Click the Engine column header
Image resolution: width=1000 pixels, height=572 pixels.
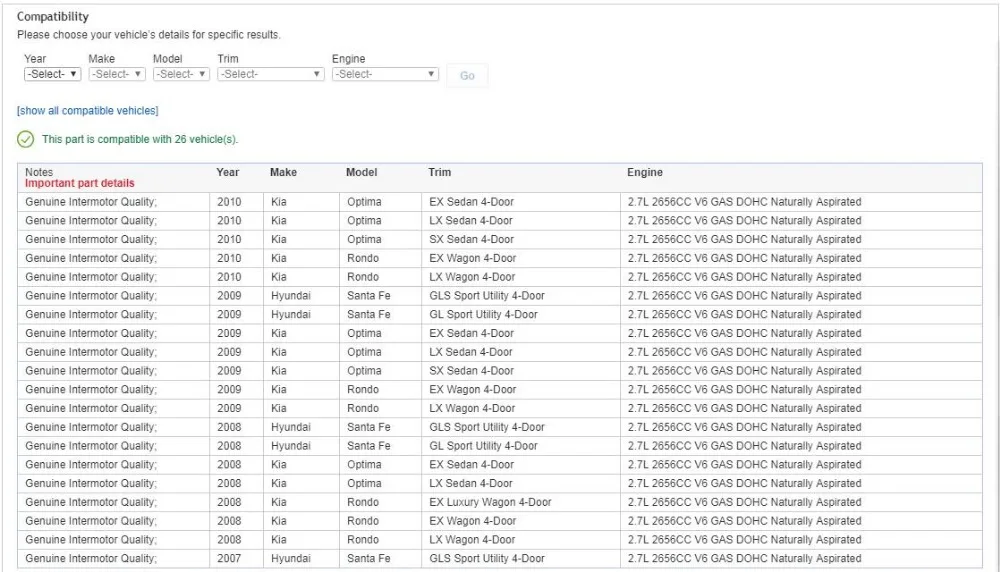coord(645,172)
